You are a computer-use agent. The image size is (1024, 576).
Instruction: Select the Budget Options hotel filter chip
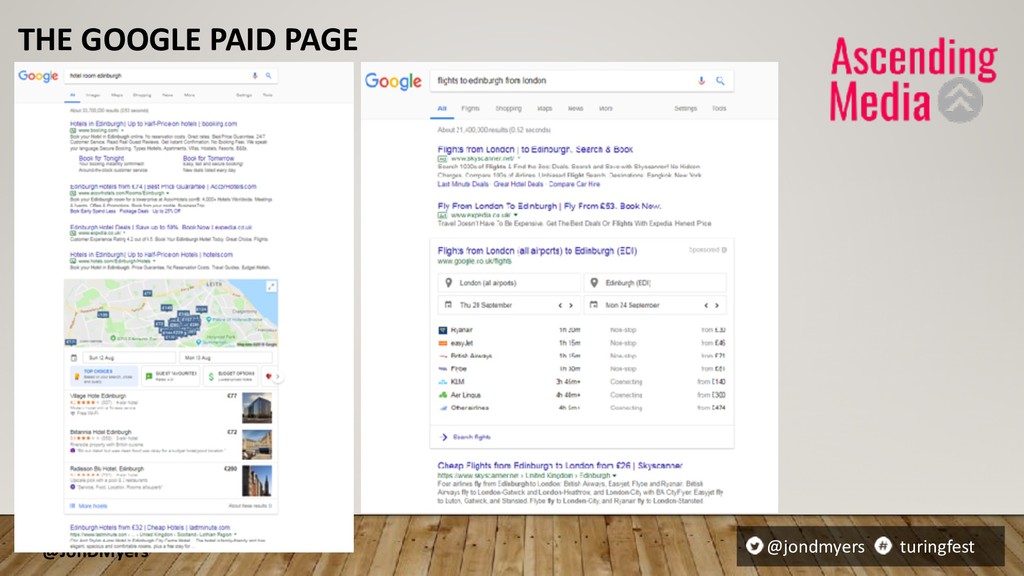click(x=231, y=376)
